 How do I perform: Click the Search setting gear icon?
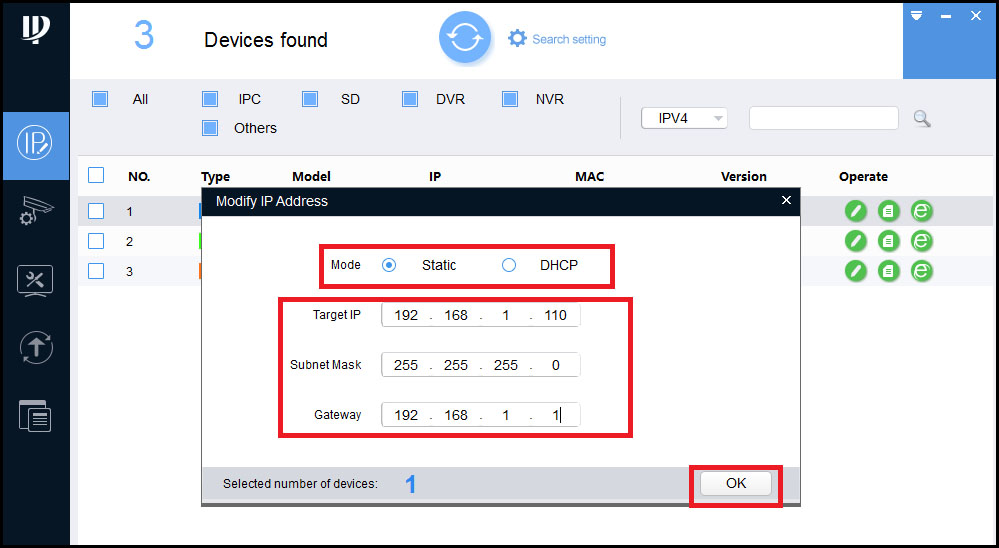pyautogui.click(x=517, y=38)
